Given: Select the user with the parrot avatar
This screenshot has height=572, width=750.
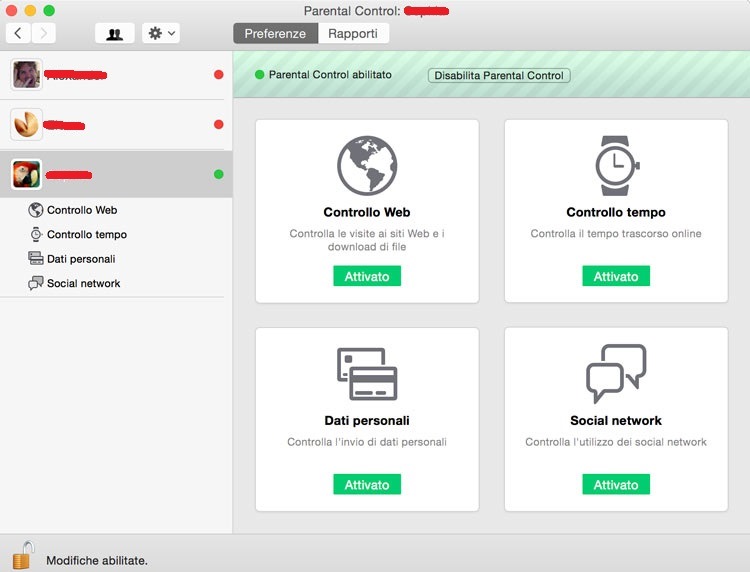Looking at the screenshot, I should click(x=116, y=174).
